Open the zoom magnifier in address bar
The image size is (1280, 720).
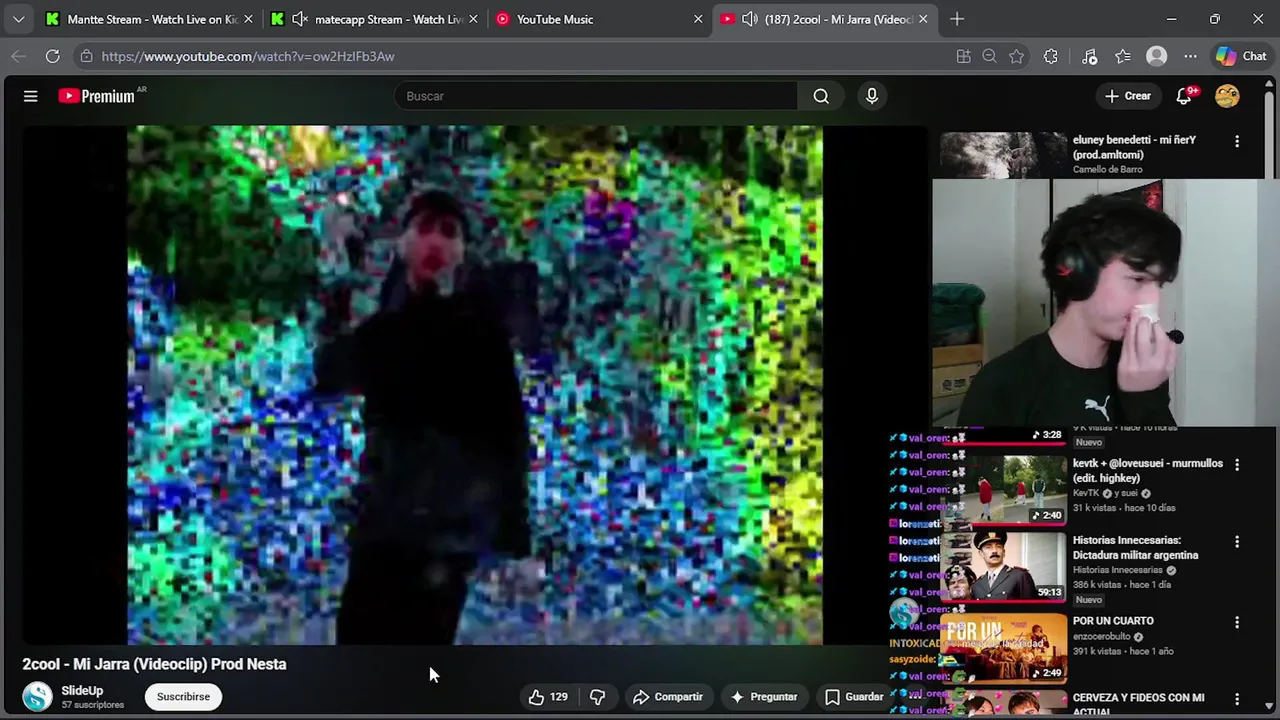[x=990, y=56]
